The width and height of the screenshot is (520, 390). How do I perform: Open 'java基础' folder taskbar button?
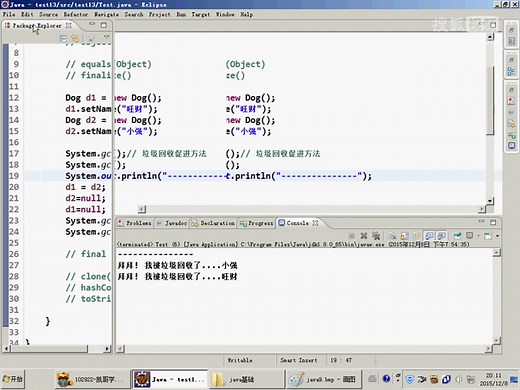tap(247, 379)
